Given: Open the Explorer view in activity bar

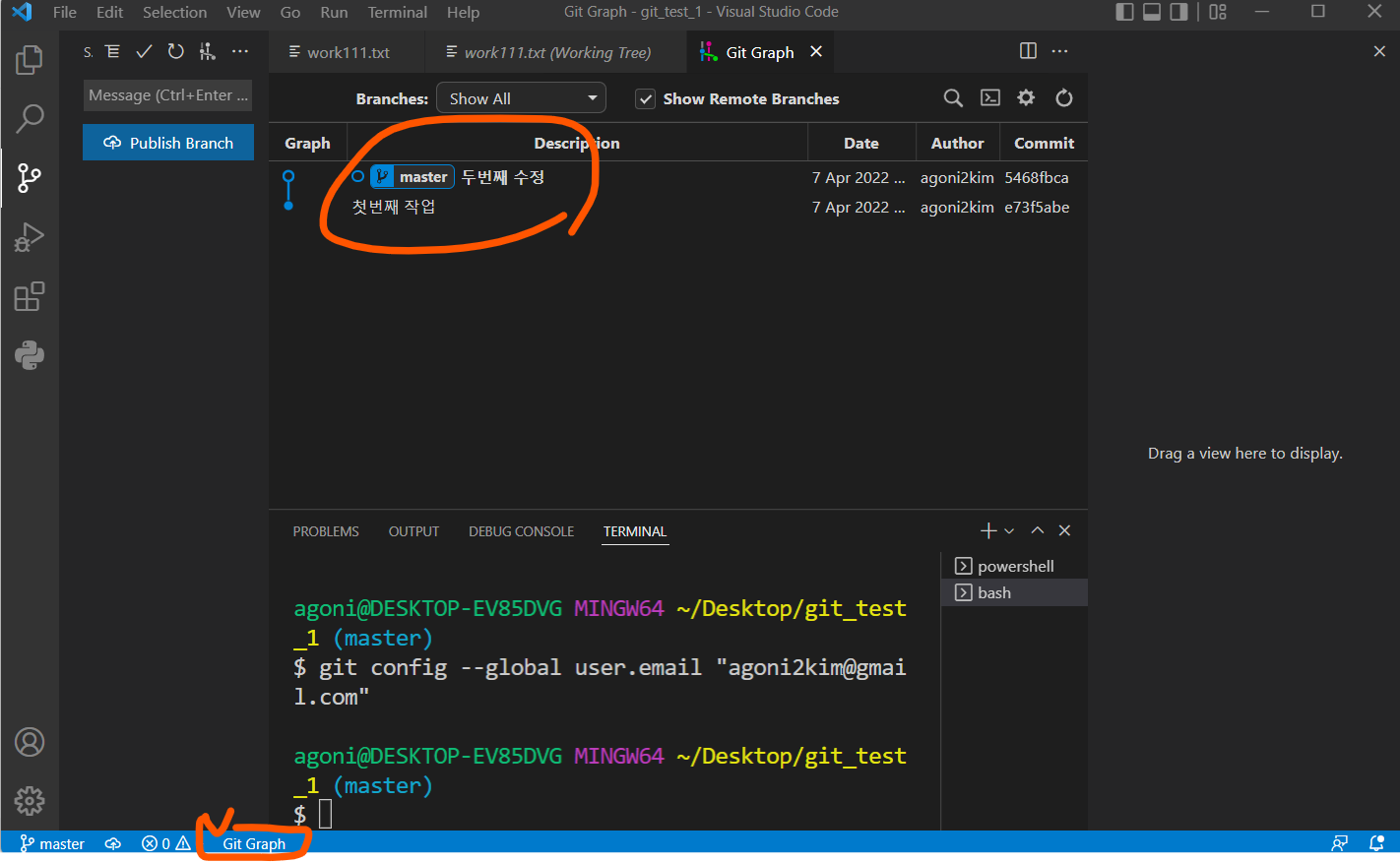Looking at the screenshot, I should pyautogui.click(x=30, y=60).
